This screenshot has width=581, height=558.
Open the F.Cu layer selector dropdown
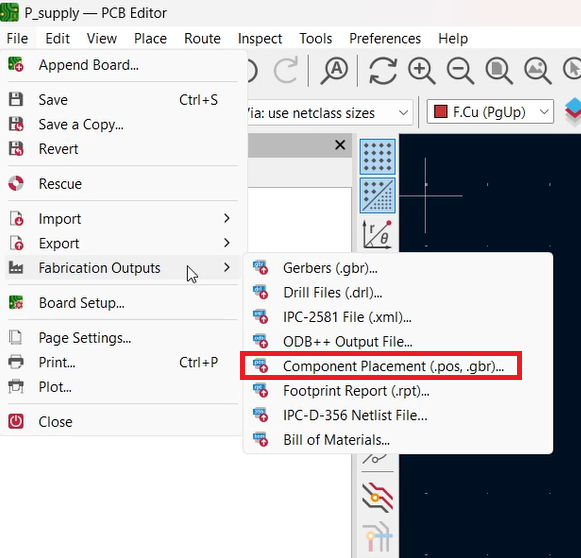(490, 112)
